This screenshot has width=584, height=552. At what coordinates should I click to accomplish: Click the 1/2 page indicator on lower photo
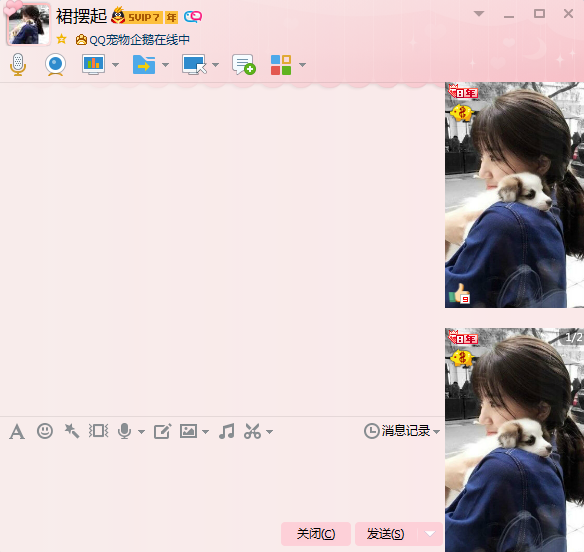pyautogui.click(x=572, y=337)
